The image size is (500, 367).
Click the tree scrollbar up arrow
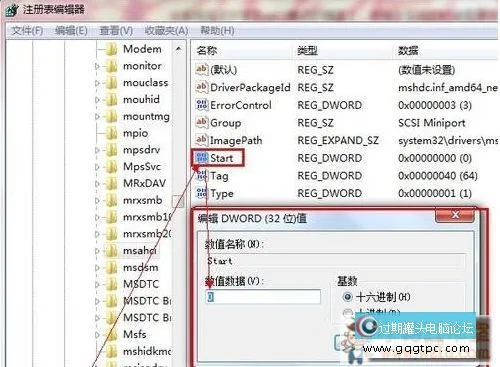pos(179,49)
